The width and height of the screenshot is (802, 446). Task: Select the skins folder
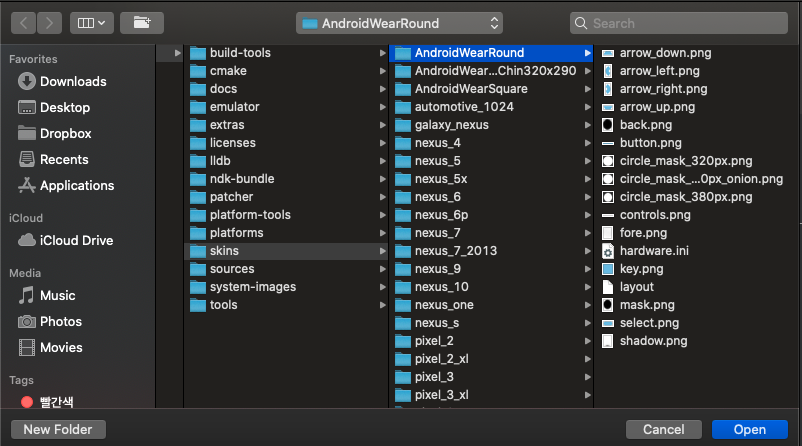click(x=286, y=251)
